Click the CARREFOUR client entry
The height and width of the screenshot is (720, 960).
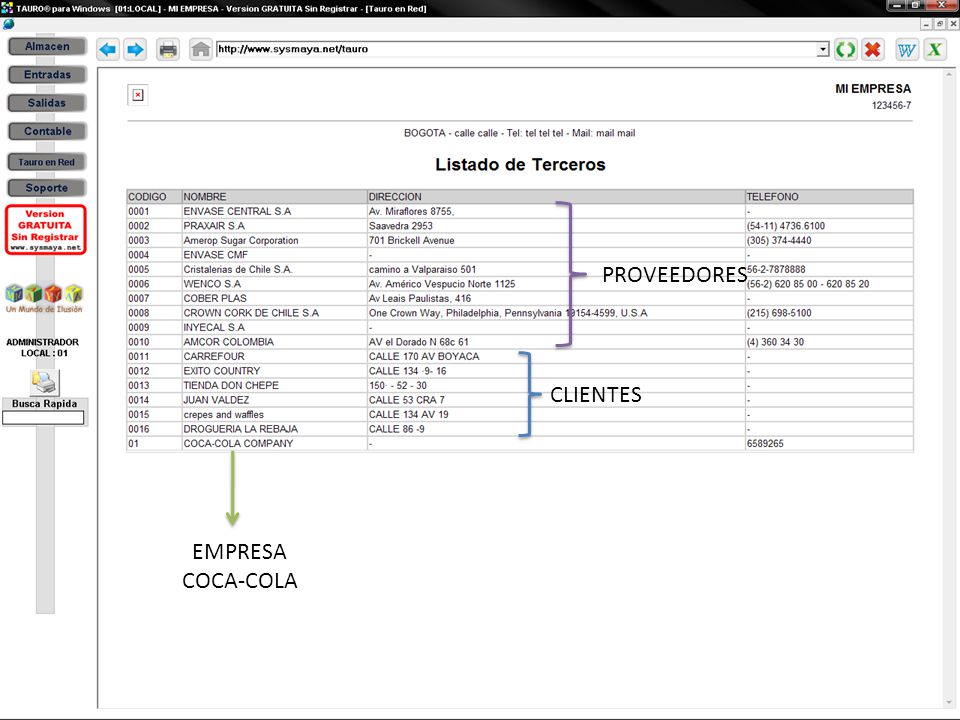[x=214, y=356]
